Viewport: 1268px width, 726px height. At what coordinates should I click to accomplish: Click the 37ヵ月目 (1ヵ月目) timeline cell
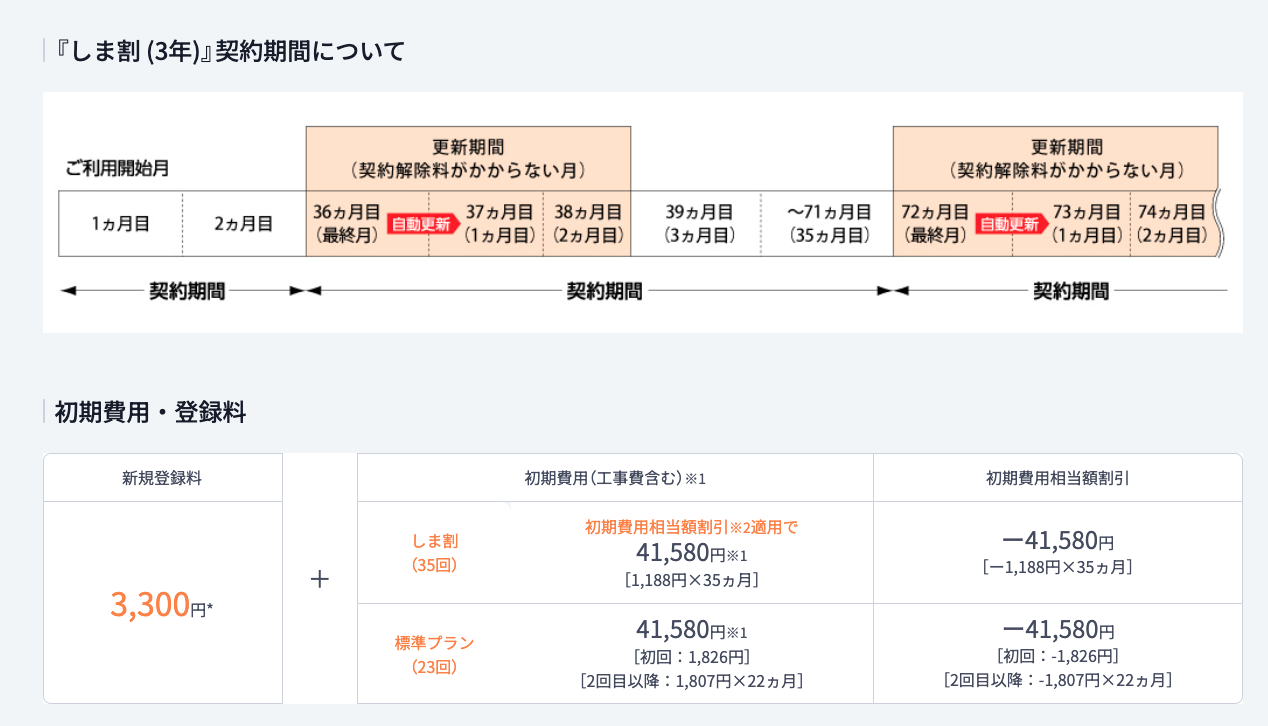click(501, 224)
